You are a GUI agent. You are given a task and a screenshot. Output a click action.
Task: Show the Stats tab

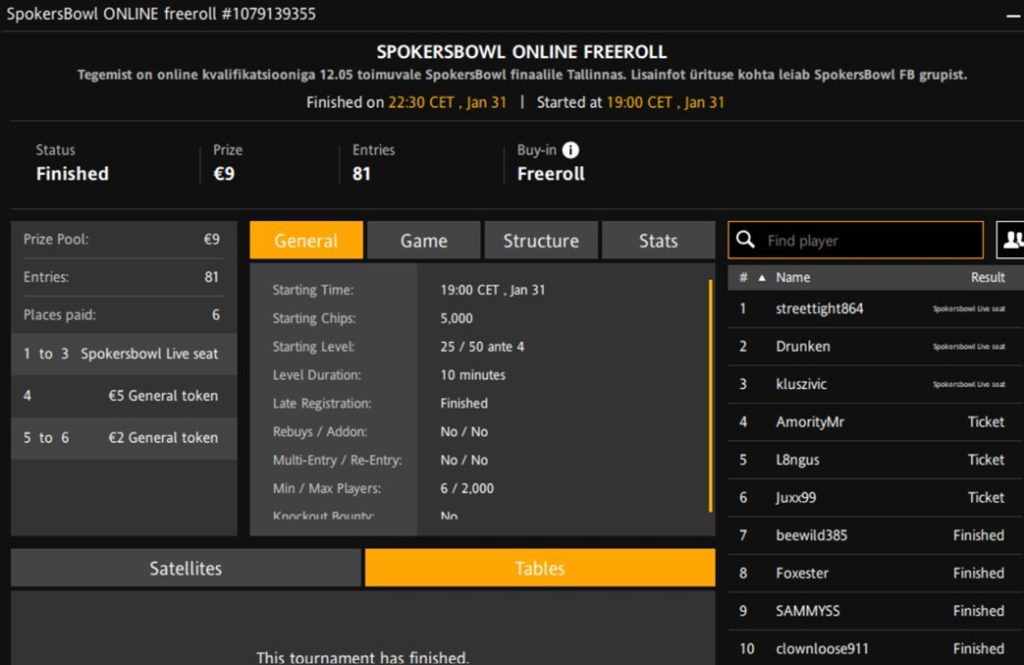pyautogui.click(x=658, y=241)
